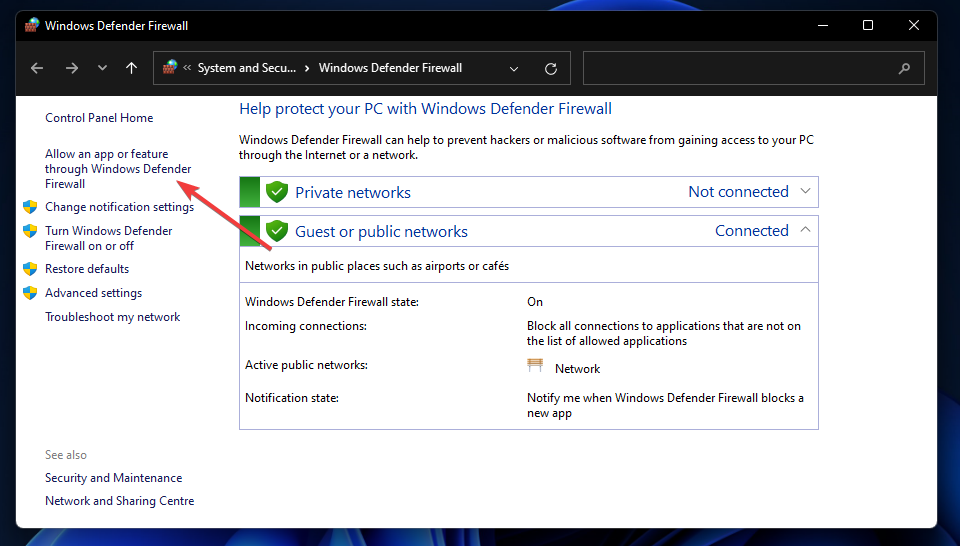This screenshot has height=546, width=960.
Task: Open Security and Maintenance link
Action: coord(113,477)
